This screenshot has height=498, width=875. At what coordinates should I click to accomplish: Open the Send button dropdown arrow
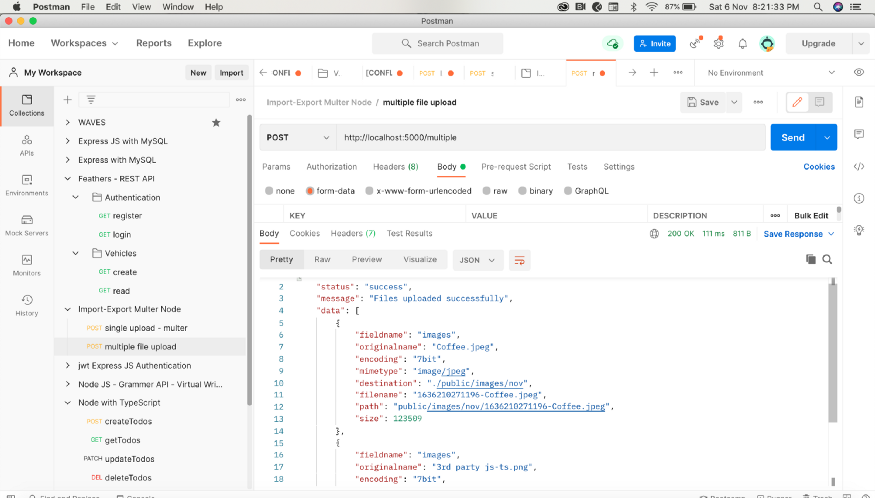[x=827, y=137]
